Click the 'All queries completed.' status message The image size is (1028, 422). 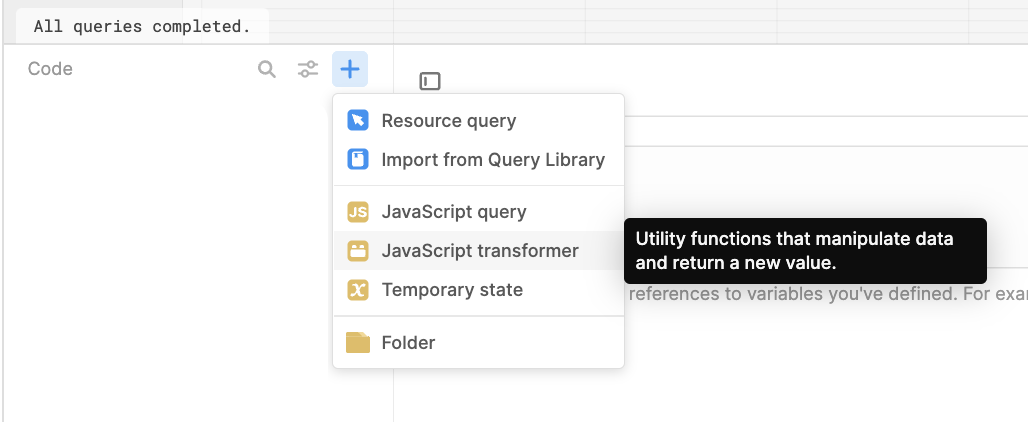point(142,26)
